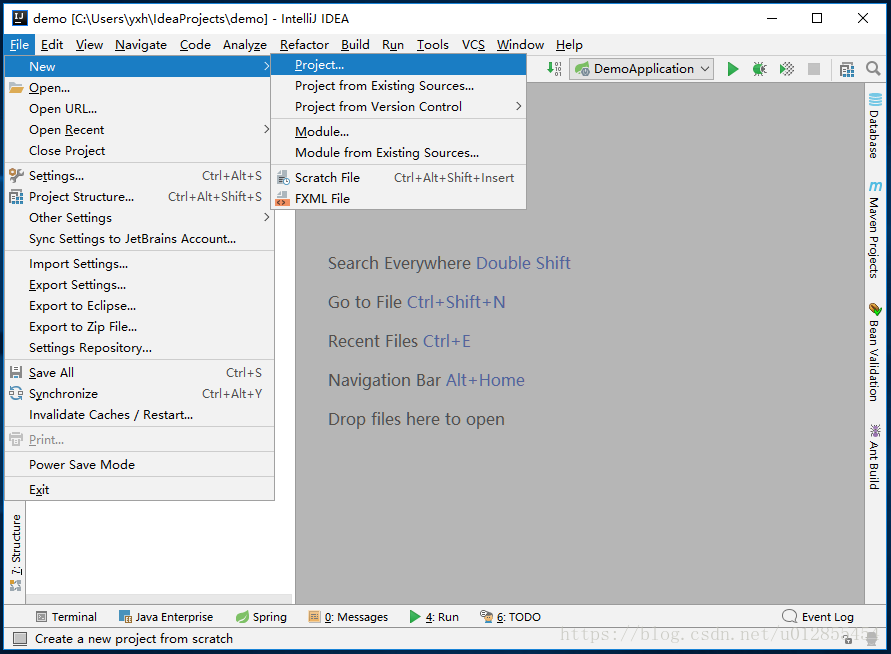
Task: Open the Build menu
Action: (355, 45)
